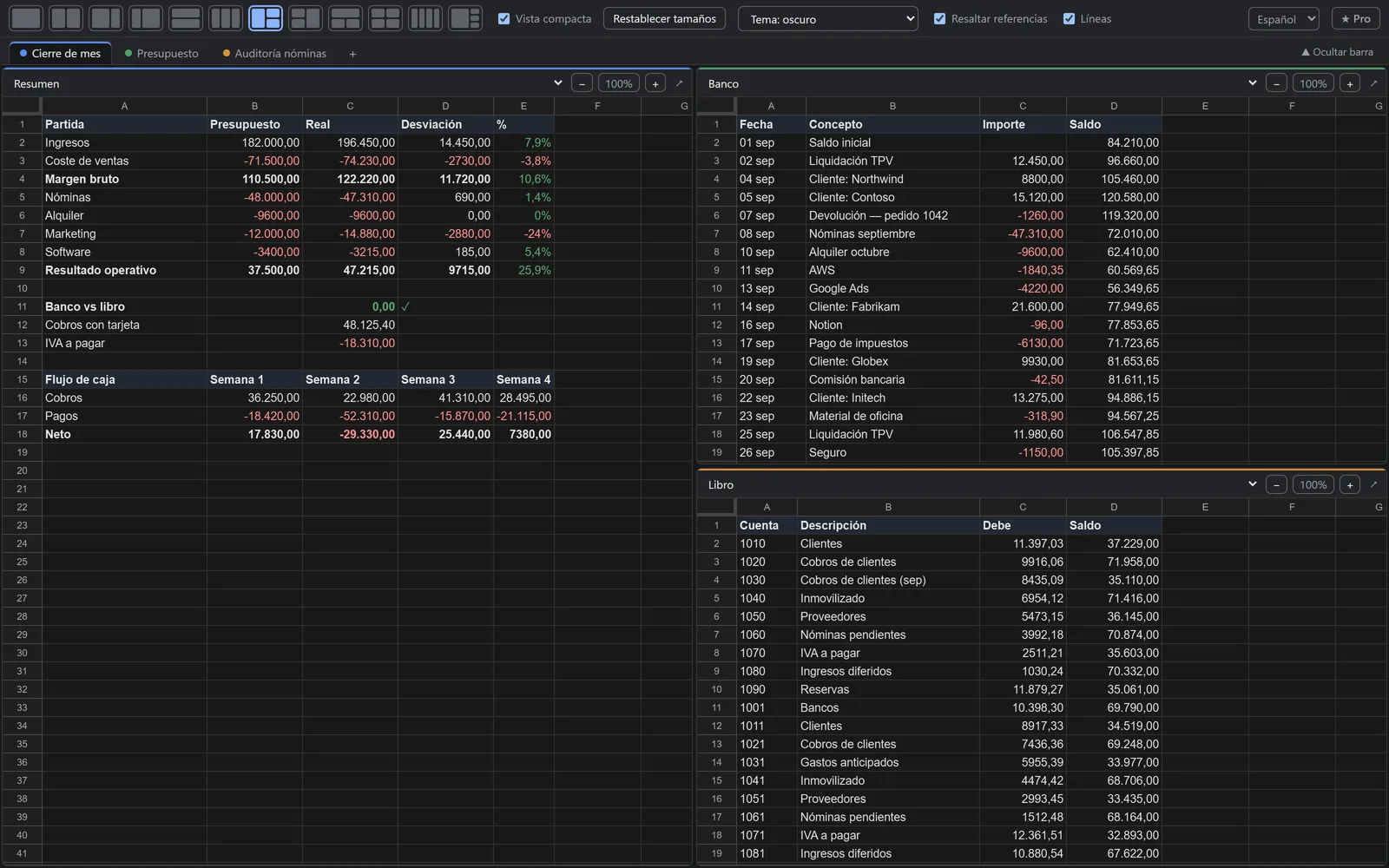Image resolution: width=1389 pixels, height=868 pixels.
Task: Zoom out the Resumen pane with minus
Action: (x=582, y=83)
